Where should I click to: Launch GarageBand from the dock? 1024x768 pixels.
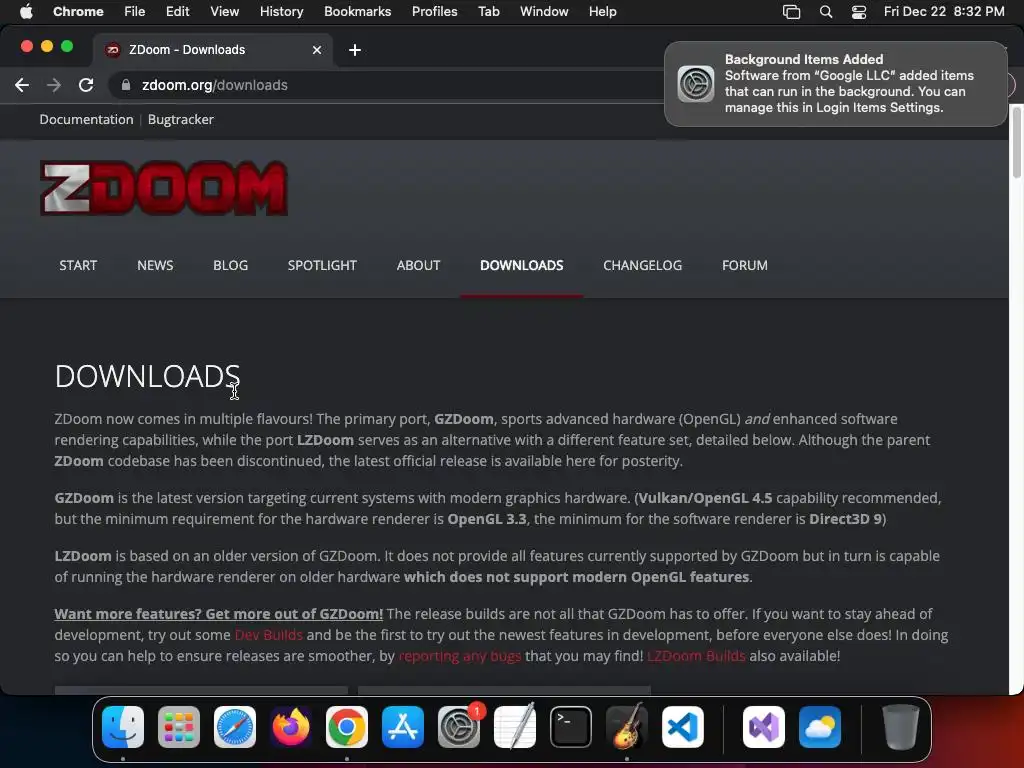point(627,727)
